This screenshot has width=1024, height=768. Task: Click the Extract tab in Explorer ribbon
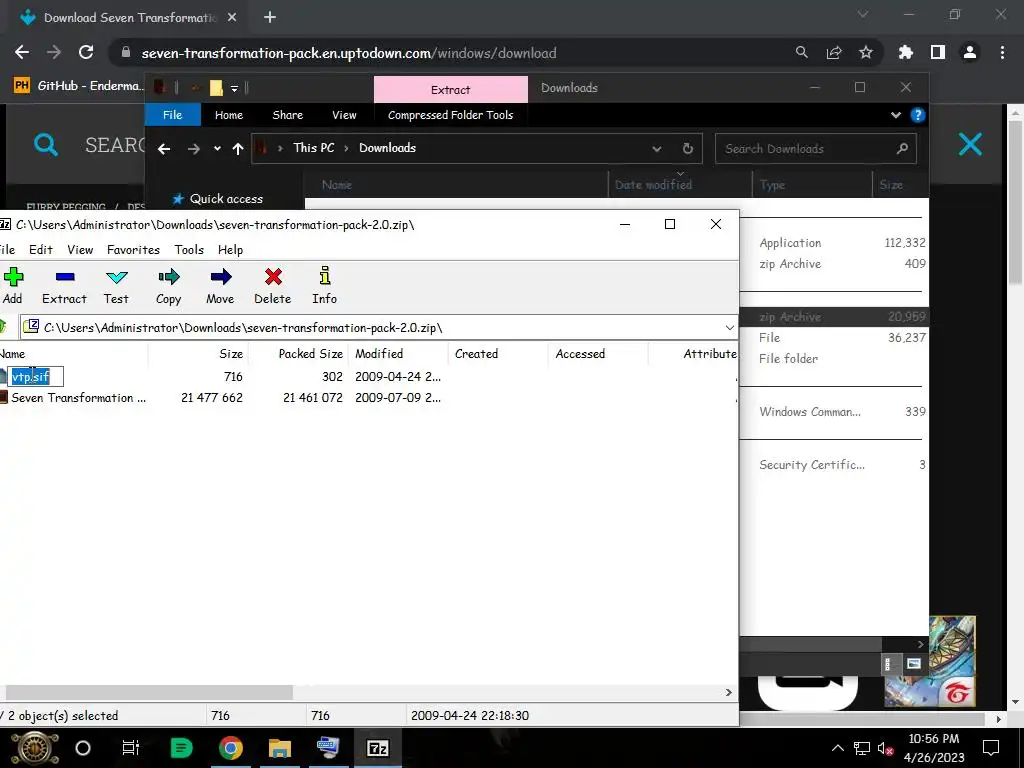tap(451, 89)
